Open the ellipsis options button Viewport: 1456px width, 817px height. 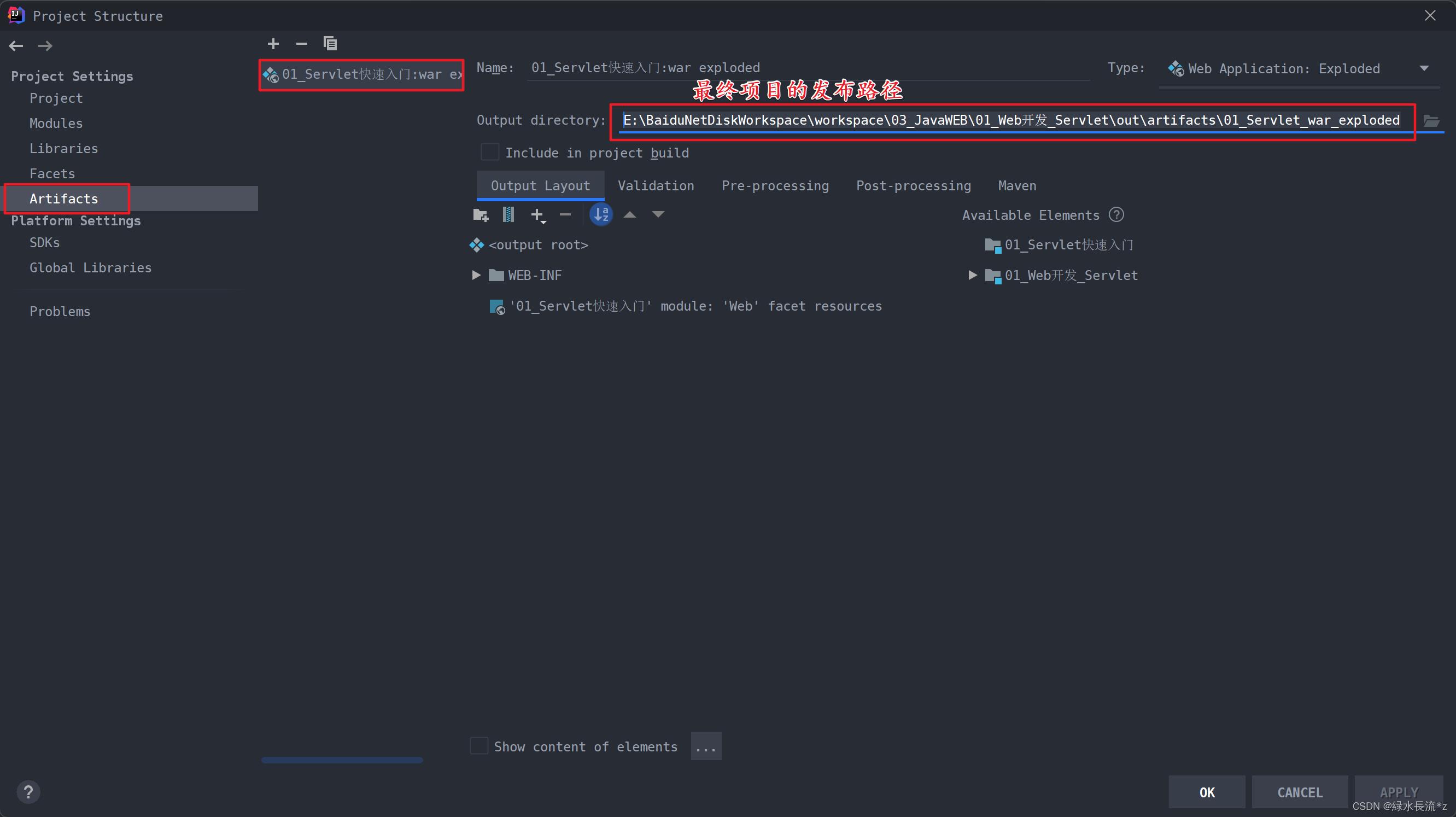[706, 746]
